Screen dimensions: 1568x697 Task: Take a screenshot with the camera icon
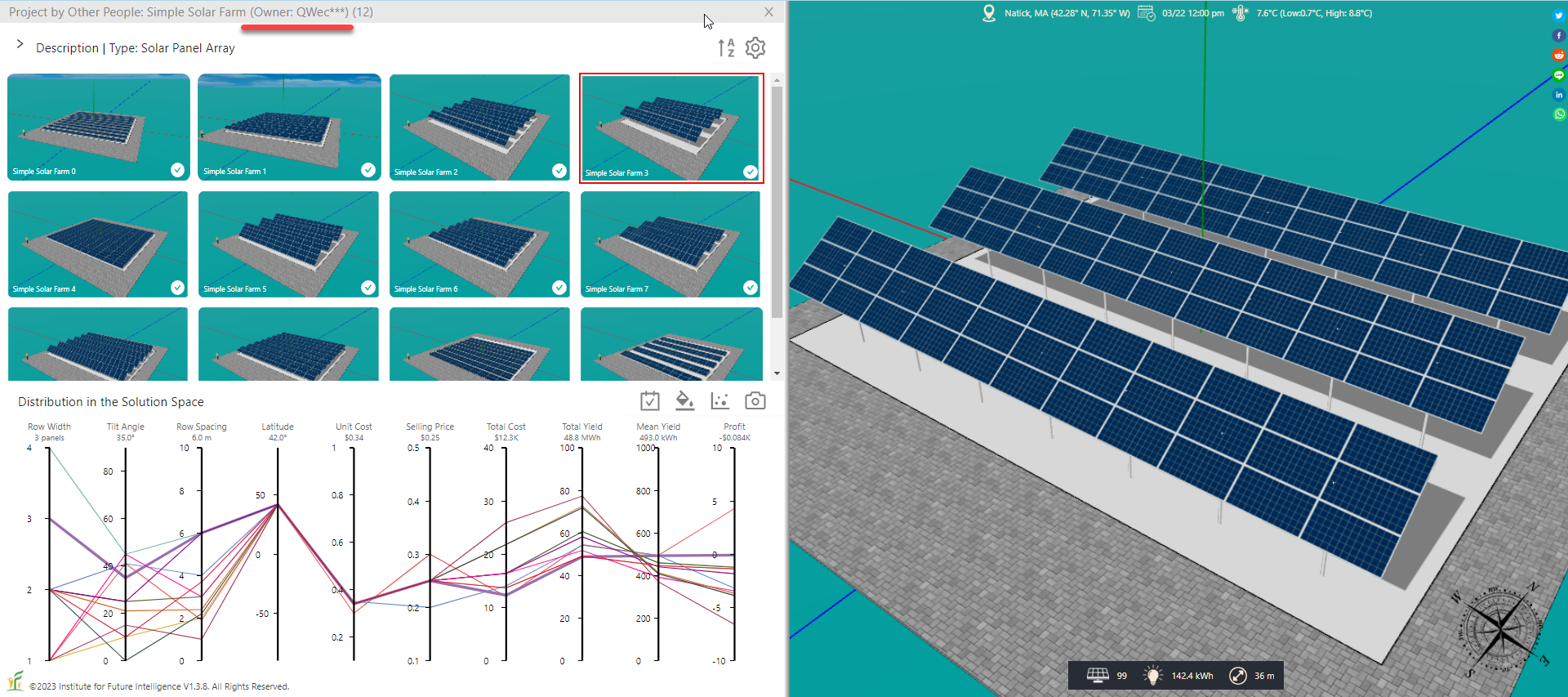(x=755, y=401)
